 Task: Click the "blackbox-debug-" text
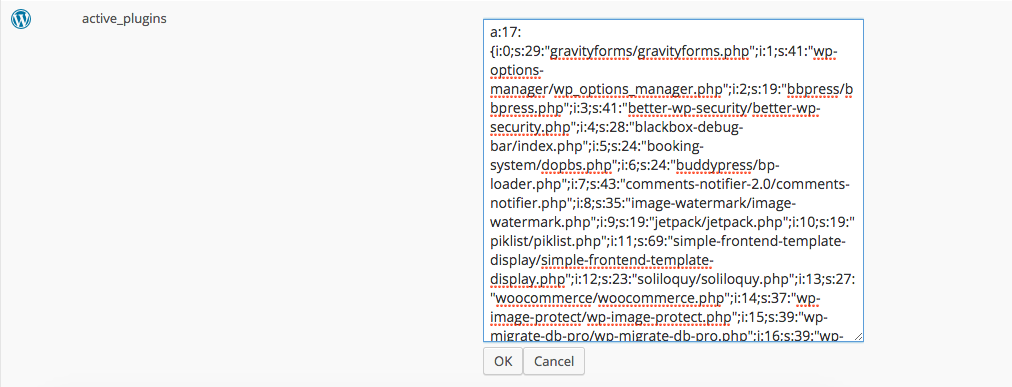688,126
